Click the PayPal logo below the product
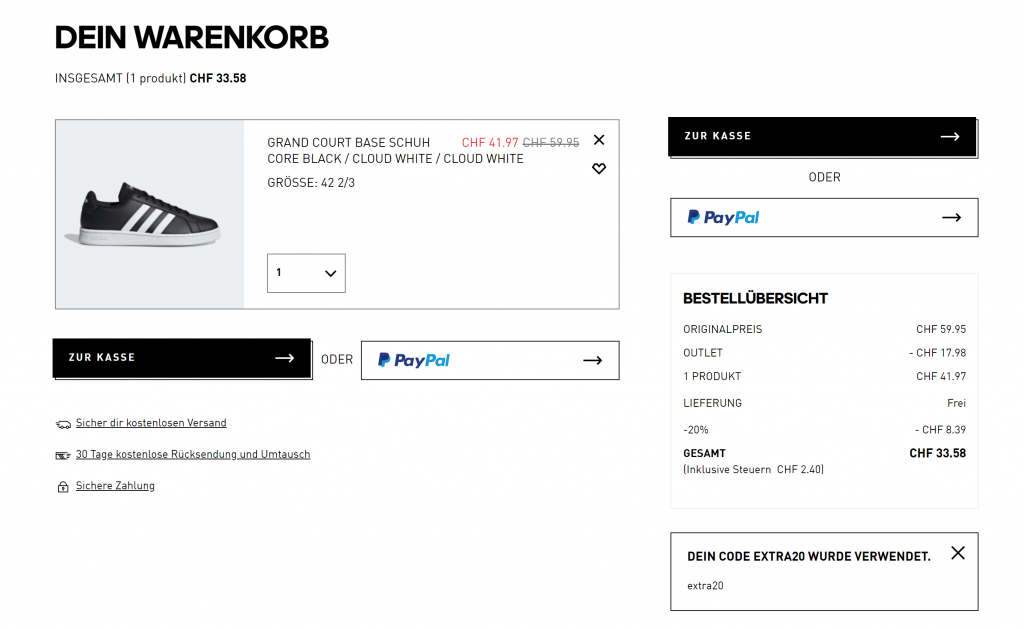This screenshot has width=1024, height=629. [x=414, y=360]
